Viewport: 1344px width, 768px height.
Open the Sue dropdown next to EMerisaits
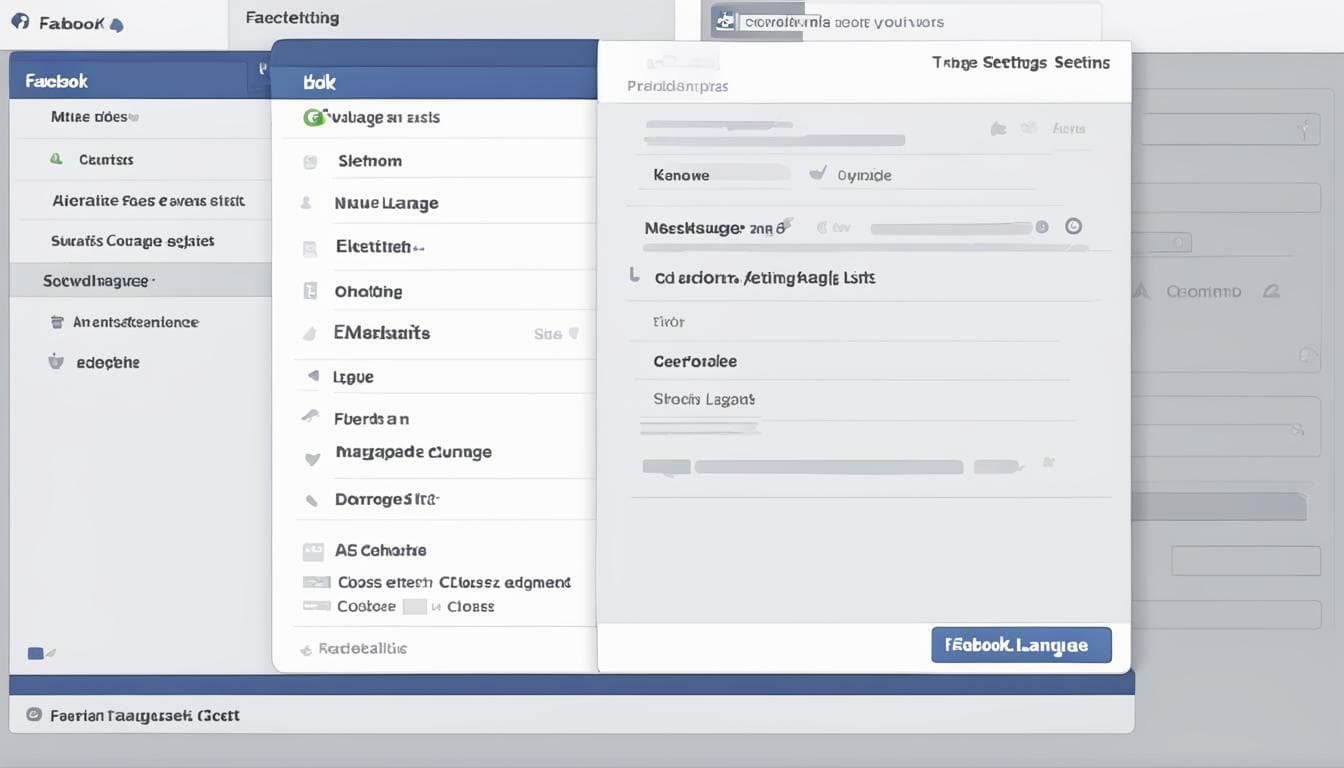pyautogui.click(x=552, y=333)
